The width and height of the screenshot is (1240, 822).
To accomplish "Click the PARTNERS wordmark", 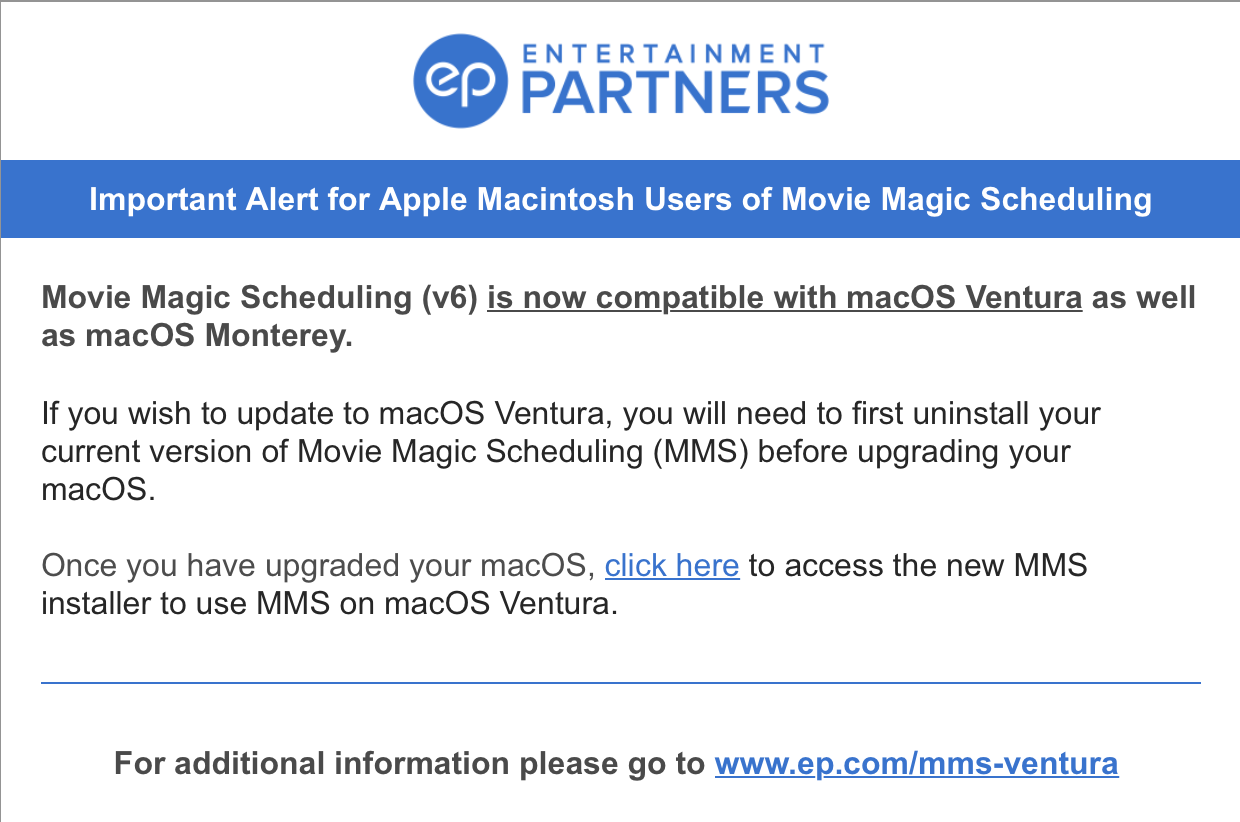I will 675,94.
